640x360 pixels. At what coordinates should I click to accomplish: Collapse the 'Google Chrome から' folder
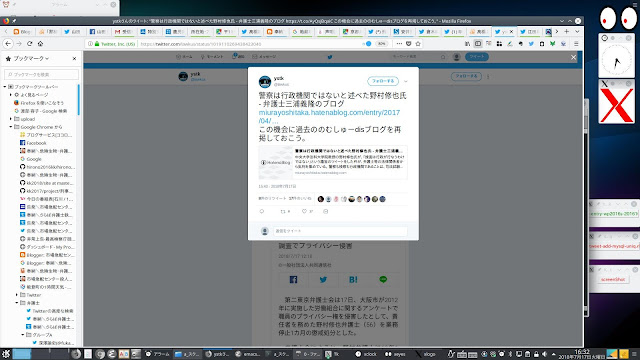(11, 127)
